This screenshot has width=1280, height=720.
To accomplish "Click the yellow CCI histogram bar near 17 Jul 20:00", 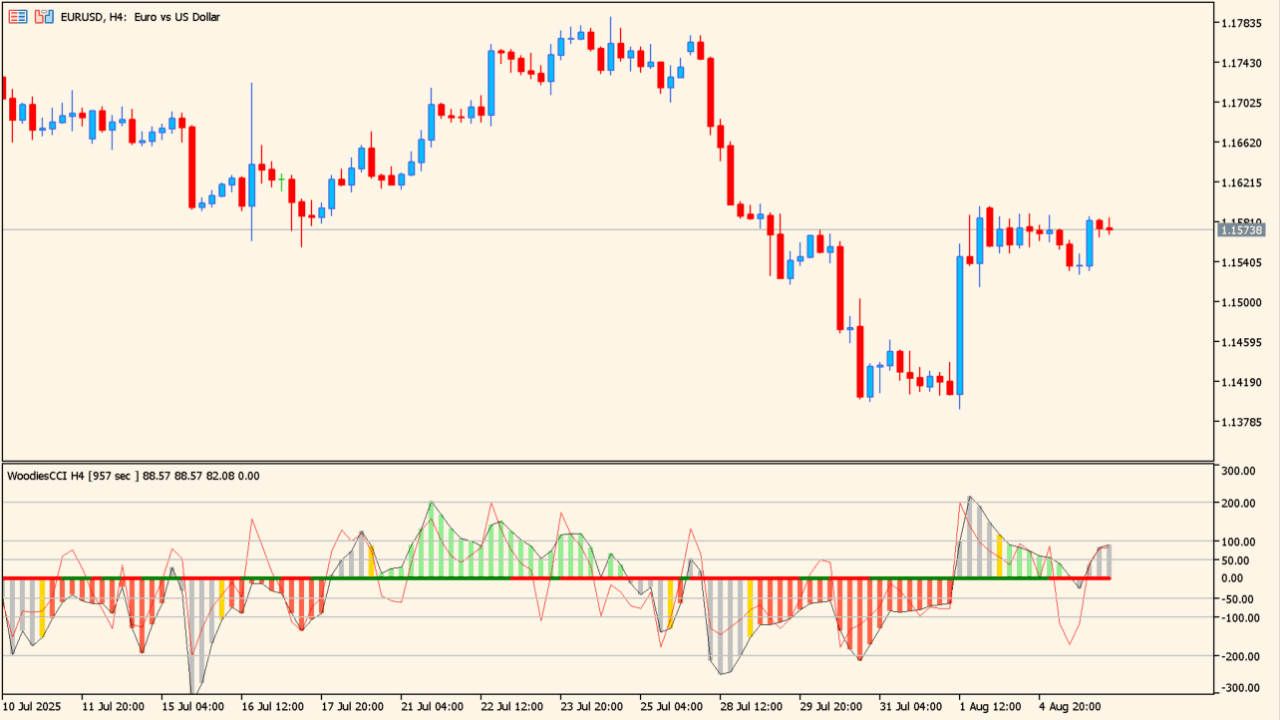I will pyautogui.click(x=371, y=562).
